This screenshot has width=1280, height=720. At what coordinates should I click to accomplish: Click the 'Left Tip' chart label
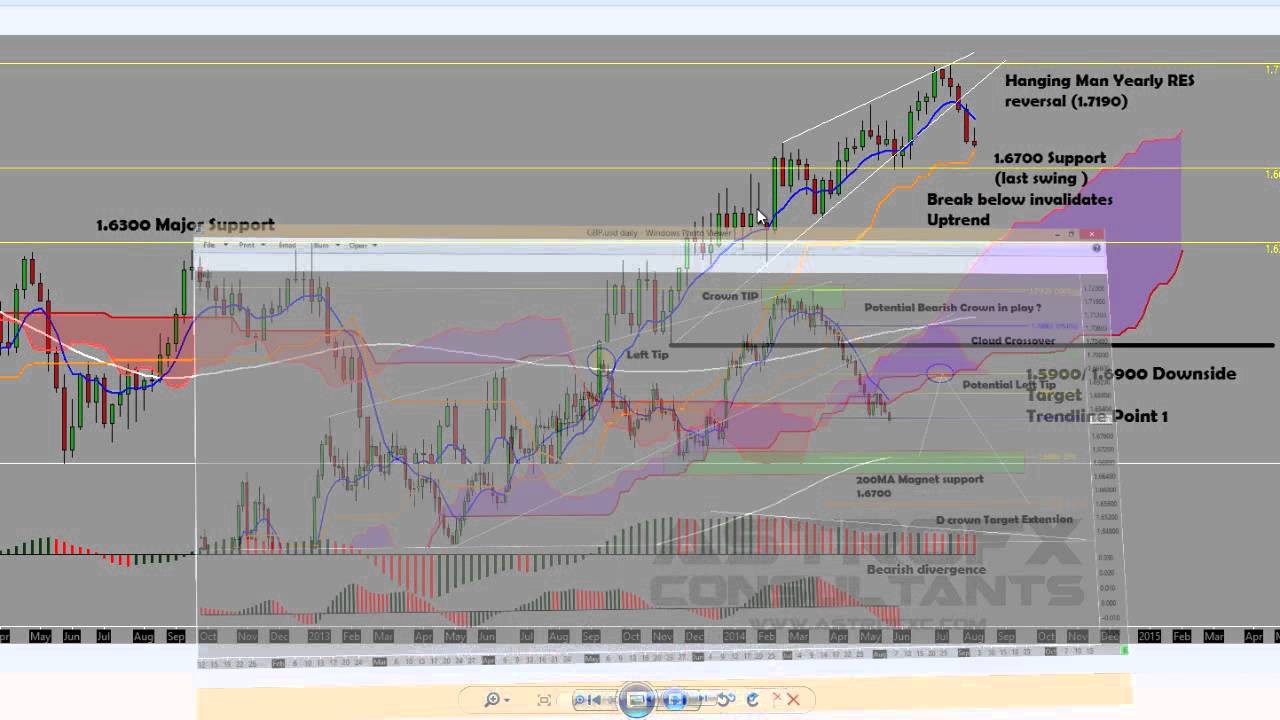point(647,355)
